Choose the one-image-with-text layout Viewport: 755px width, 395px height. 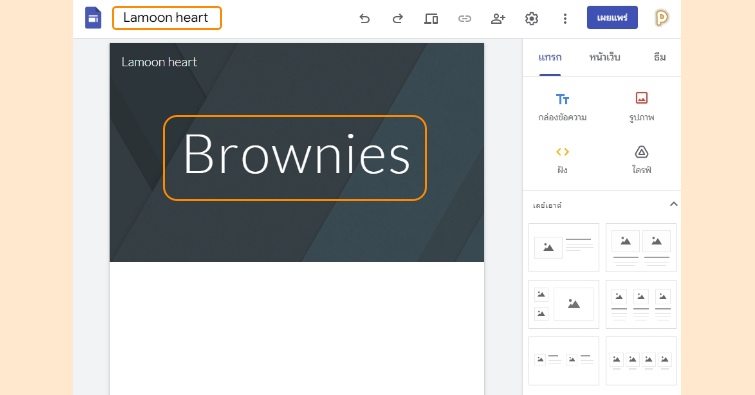click(x=563, y=248)
